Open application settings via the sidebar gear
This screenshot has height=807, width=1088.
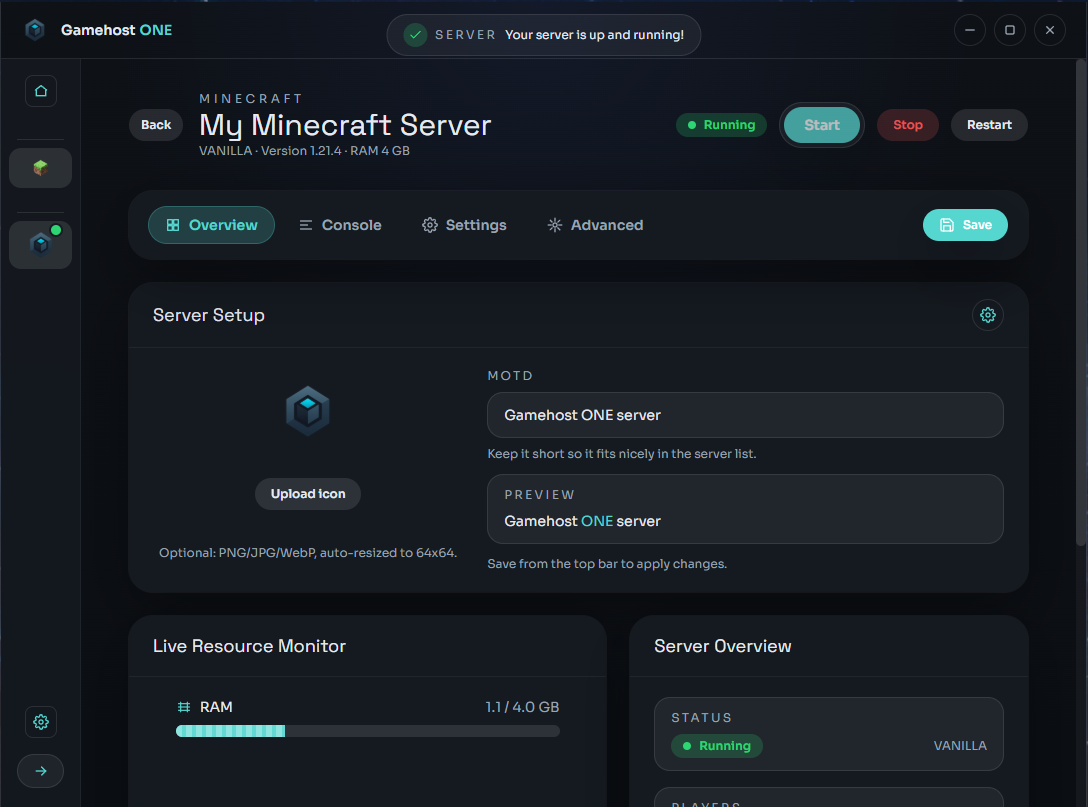click(x=40, y=722)
